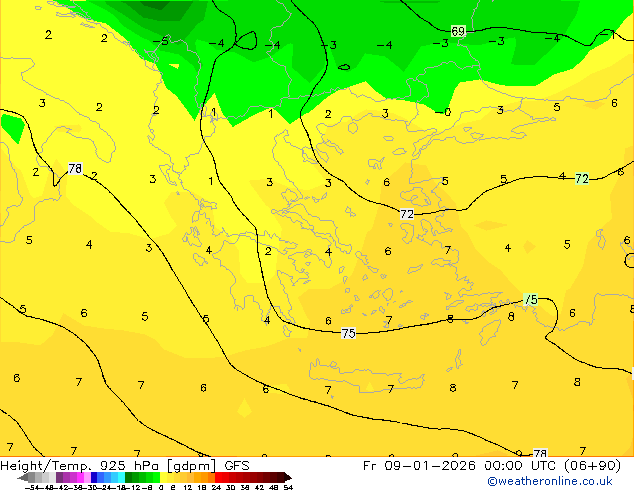Click the '69' contour height label
The height and width of the screenshot is (490, 634).
tap(458, 31)
